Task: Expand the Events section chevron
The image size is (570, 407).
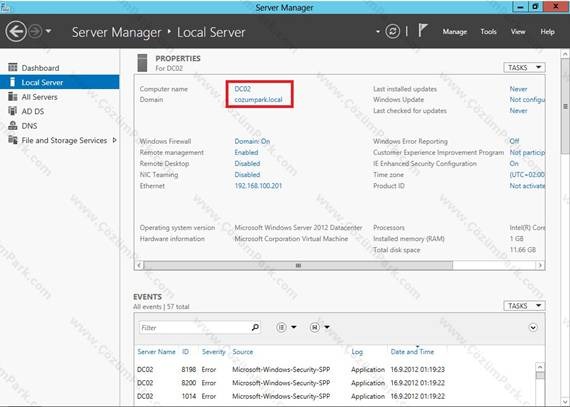Action: click(533, 327)
